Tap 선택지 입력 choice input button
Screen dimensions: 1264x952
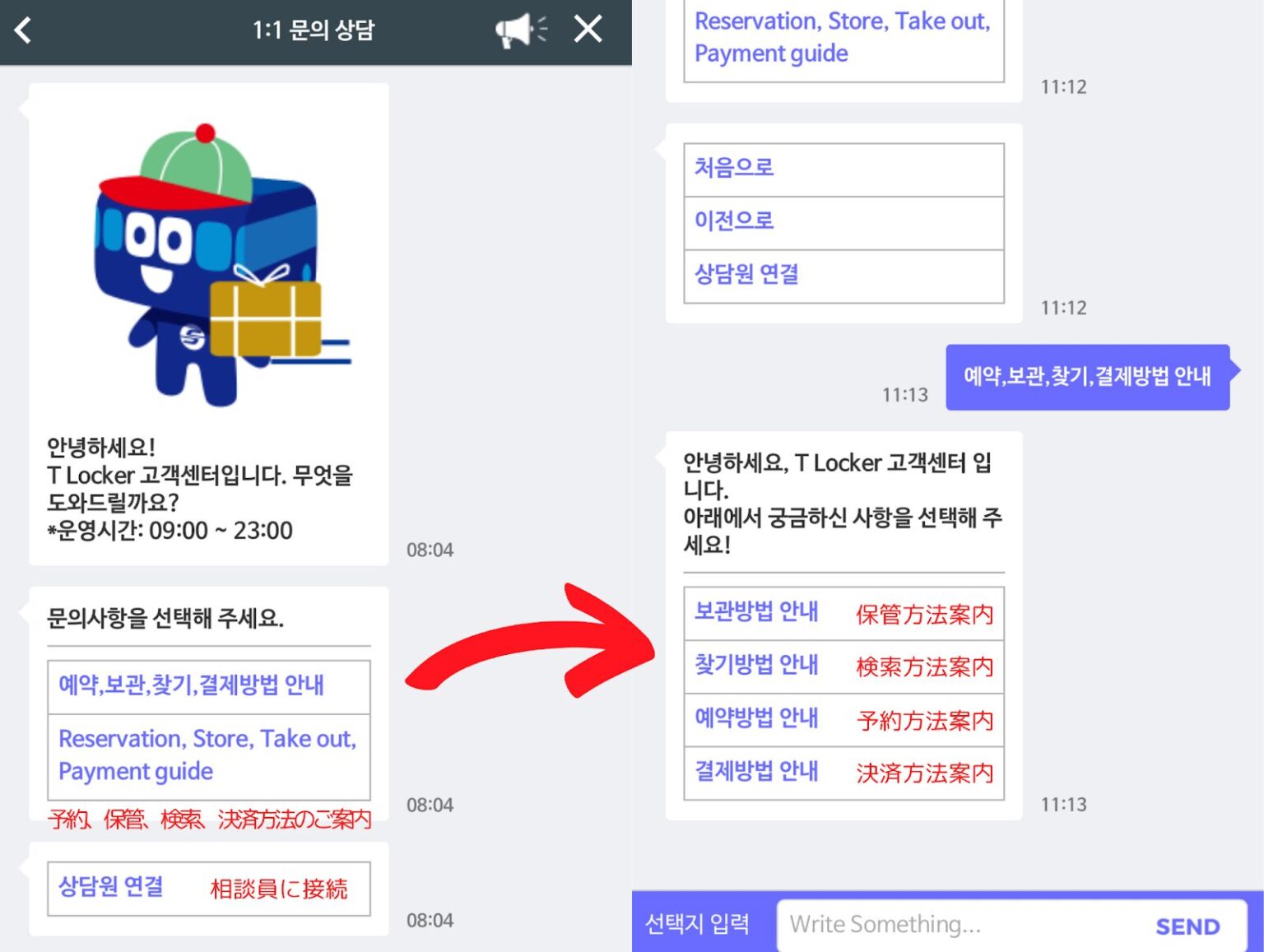(700, 923)
